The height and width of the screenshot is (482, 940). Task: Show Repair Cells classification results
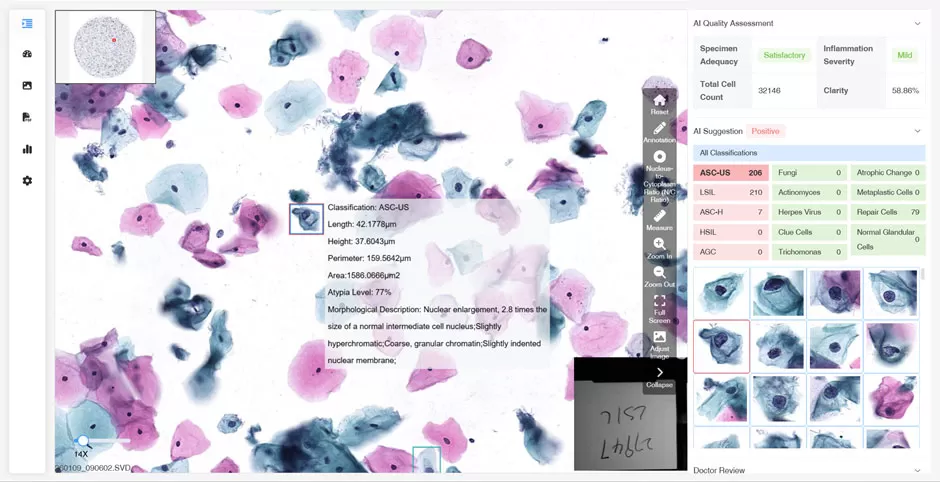(x=888, y=212)
